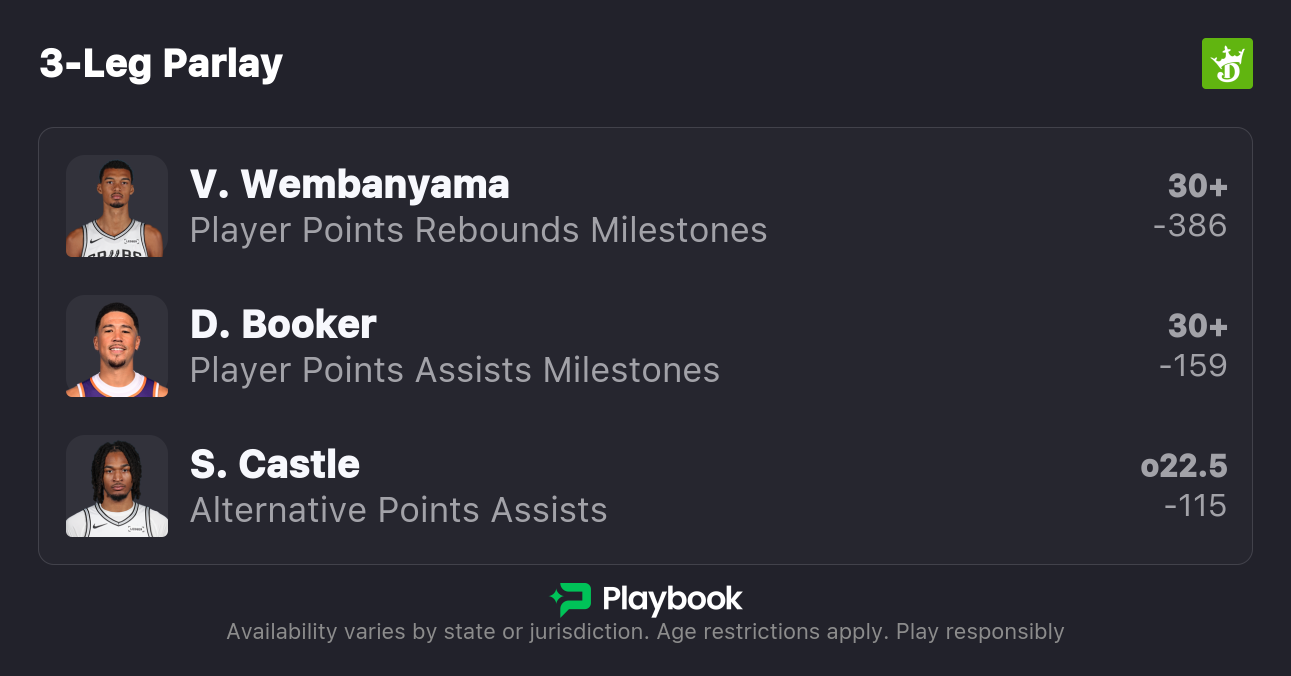This screenshot has width=1291, height=676.
Task: Click Wembanyama's 30+ milestone value
Action: coord(1197,186)
